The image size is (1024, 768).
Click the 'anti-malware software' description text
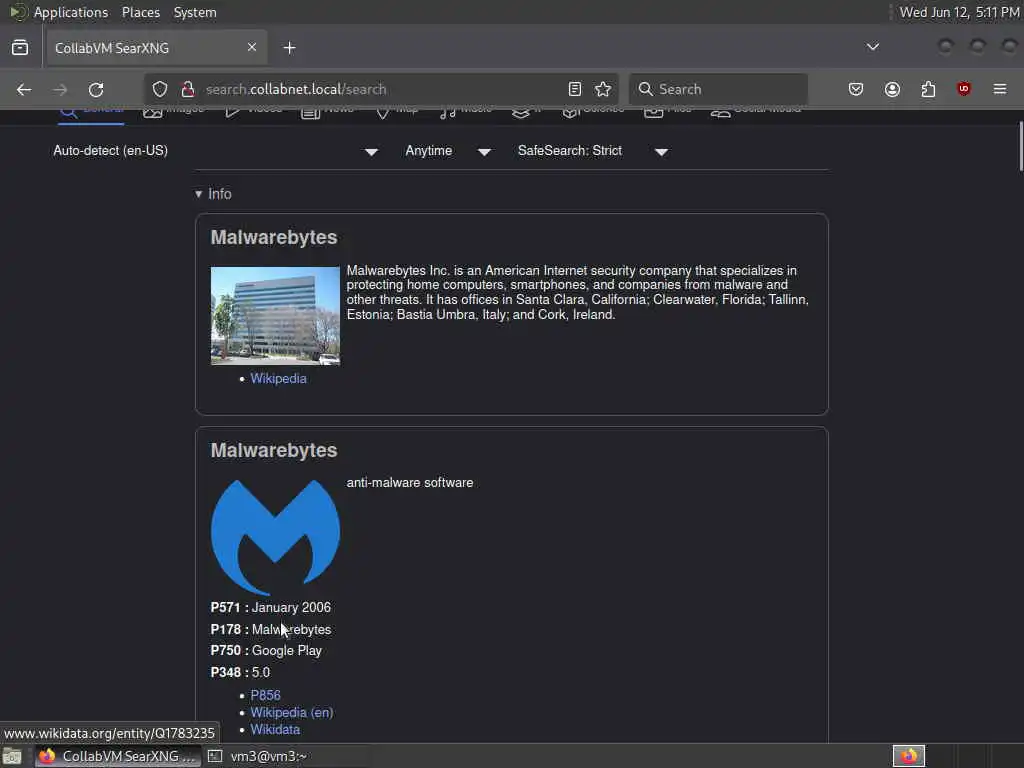[x=409, y=483]
